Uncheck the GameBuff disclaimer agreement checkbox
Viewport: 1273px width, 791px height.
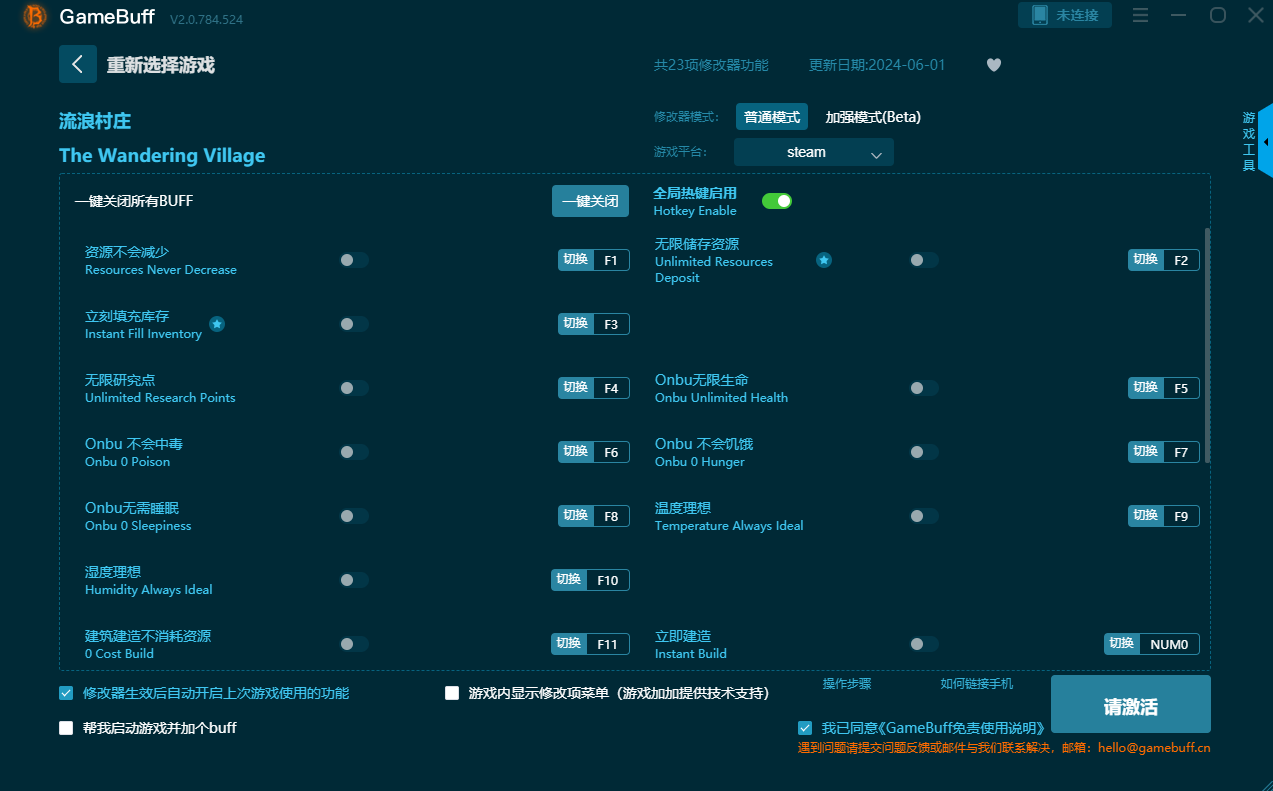click(805, 728)
